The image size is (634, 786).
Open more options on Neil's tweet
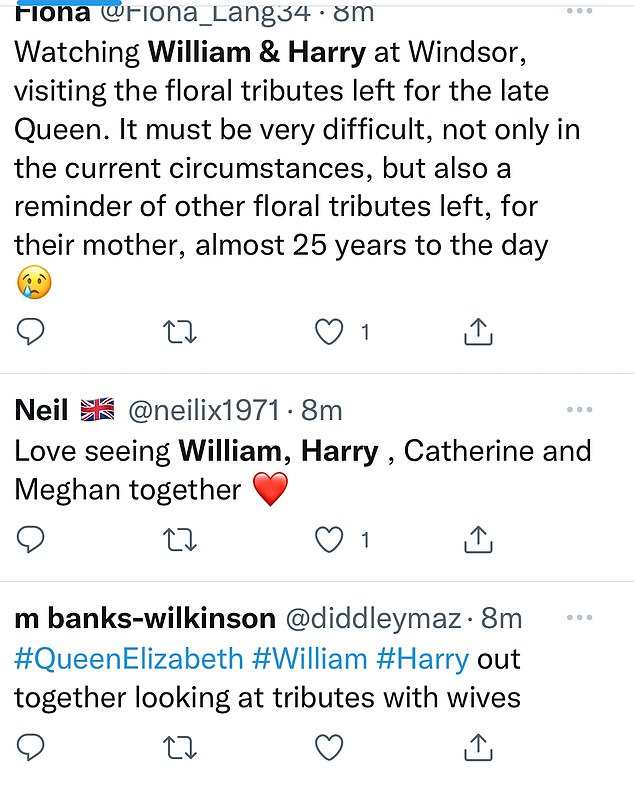click(x=580, y=410)
